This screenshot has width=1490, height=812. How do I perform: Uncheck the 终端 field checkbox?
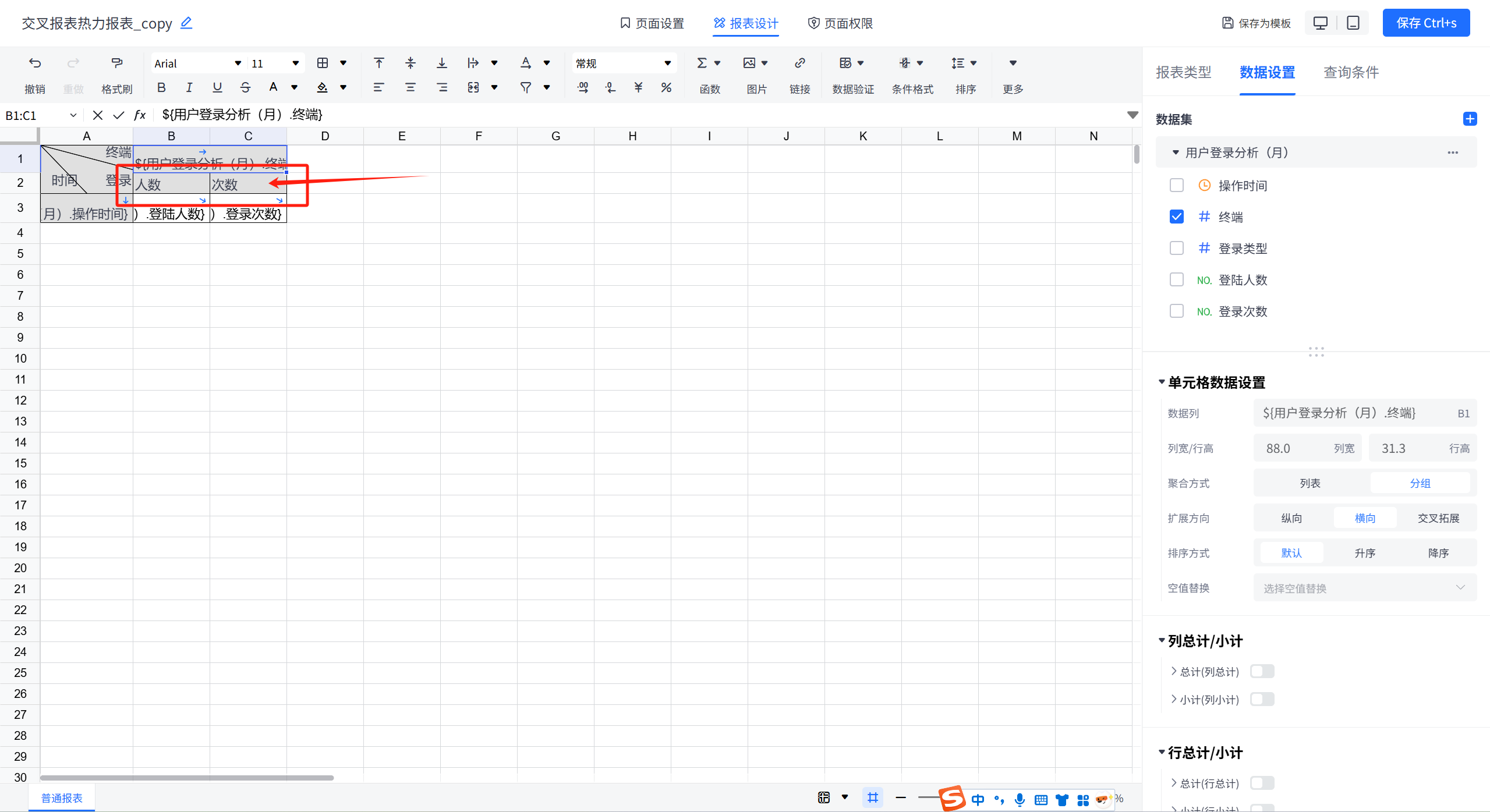click(x=1176, y=217)
